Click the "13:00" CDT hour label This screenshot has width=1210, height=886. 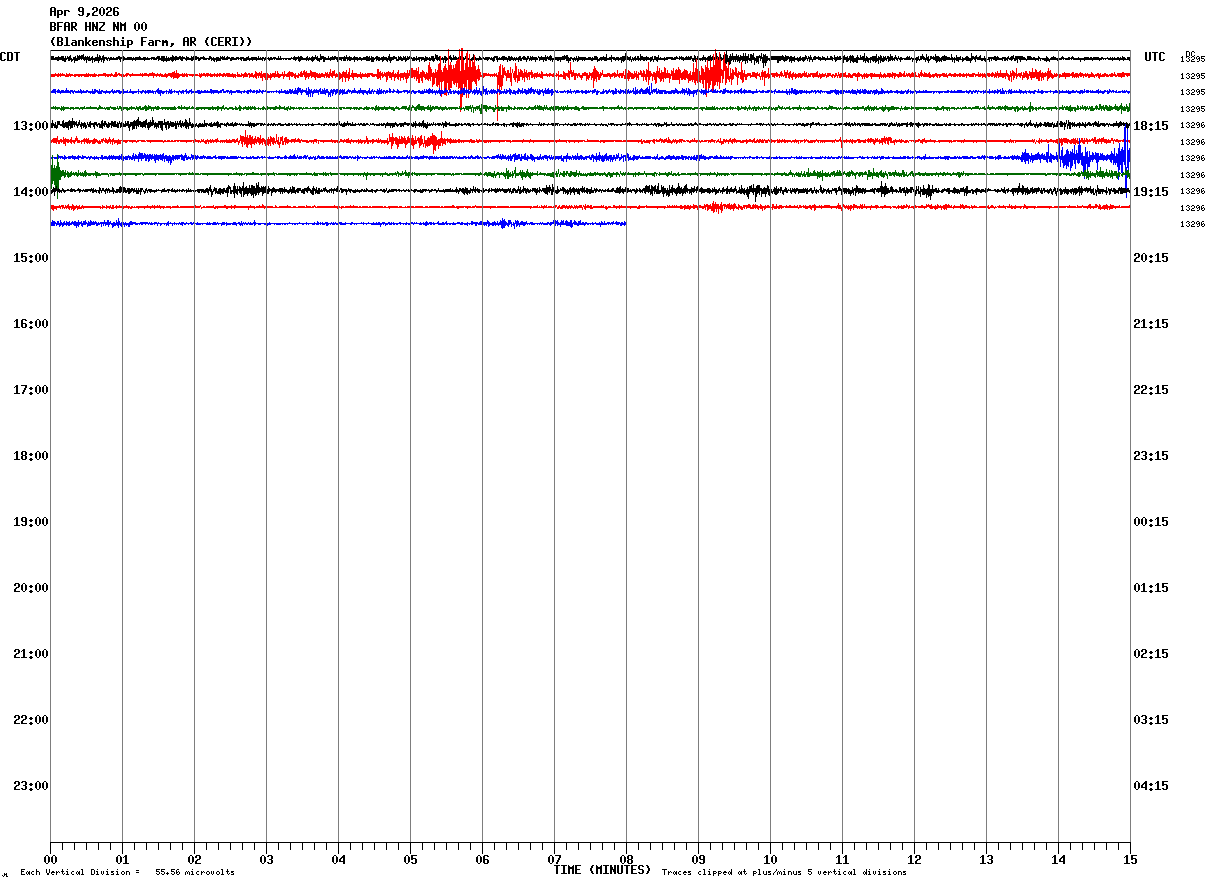(x=31, y=126)
